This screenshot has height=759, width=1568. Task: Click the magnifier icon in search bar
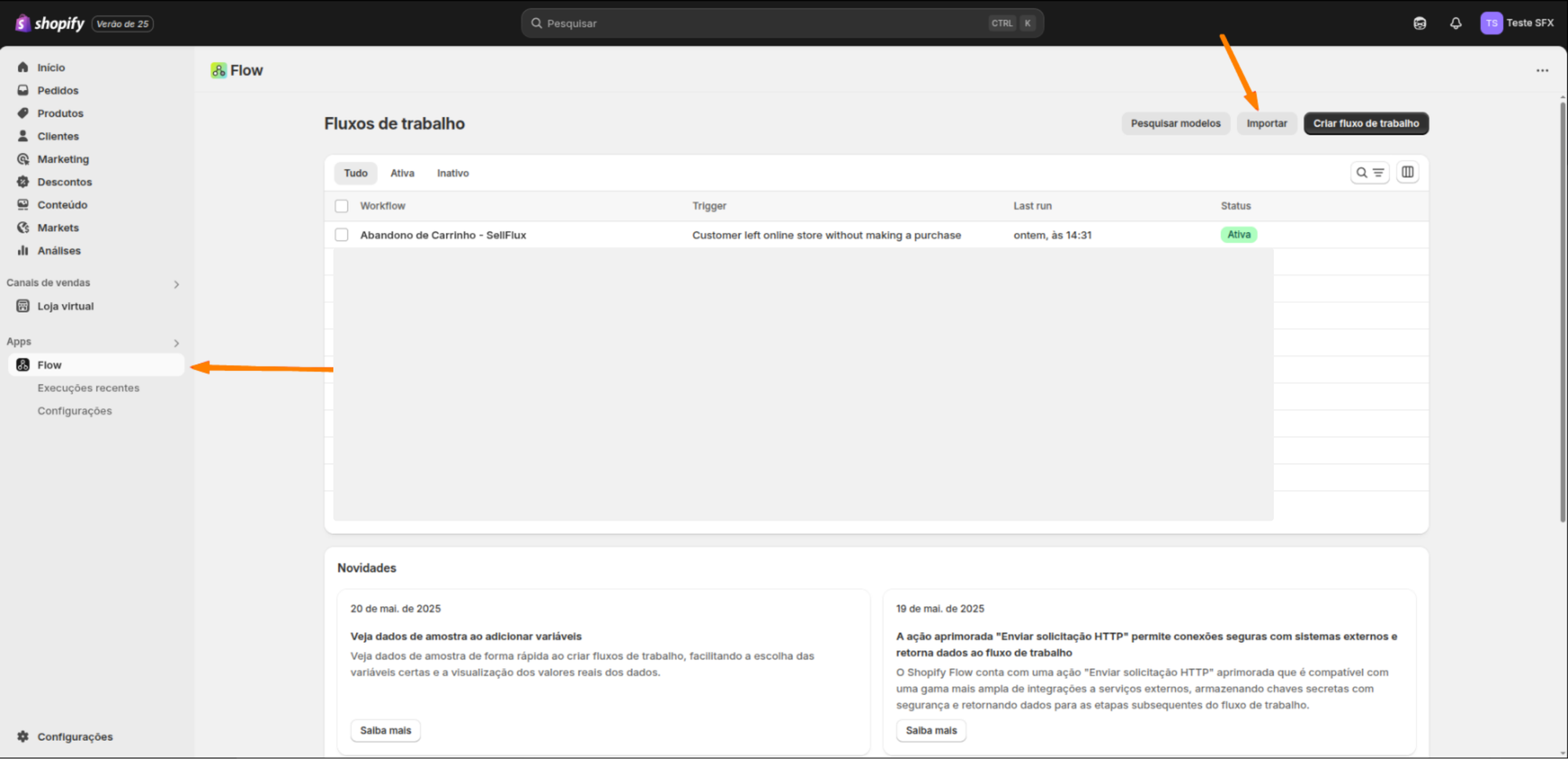(537, 24)
